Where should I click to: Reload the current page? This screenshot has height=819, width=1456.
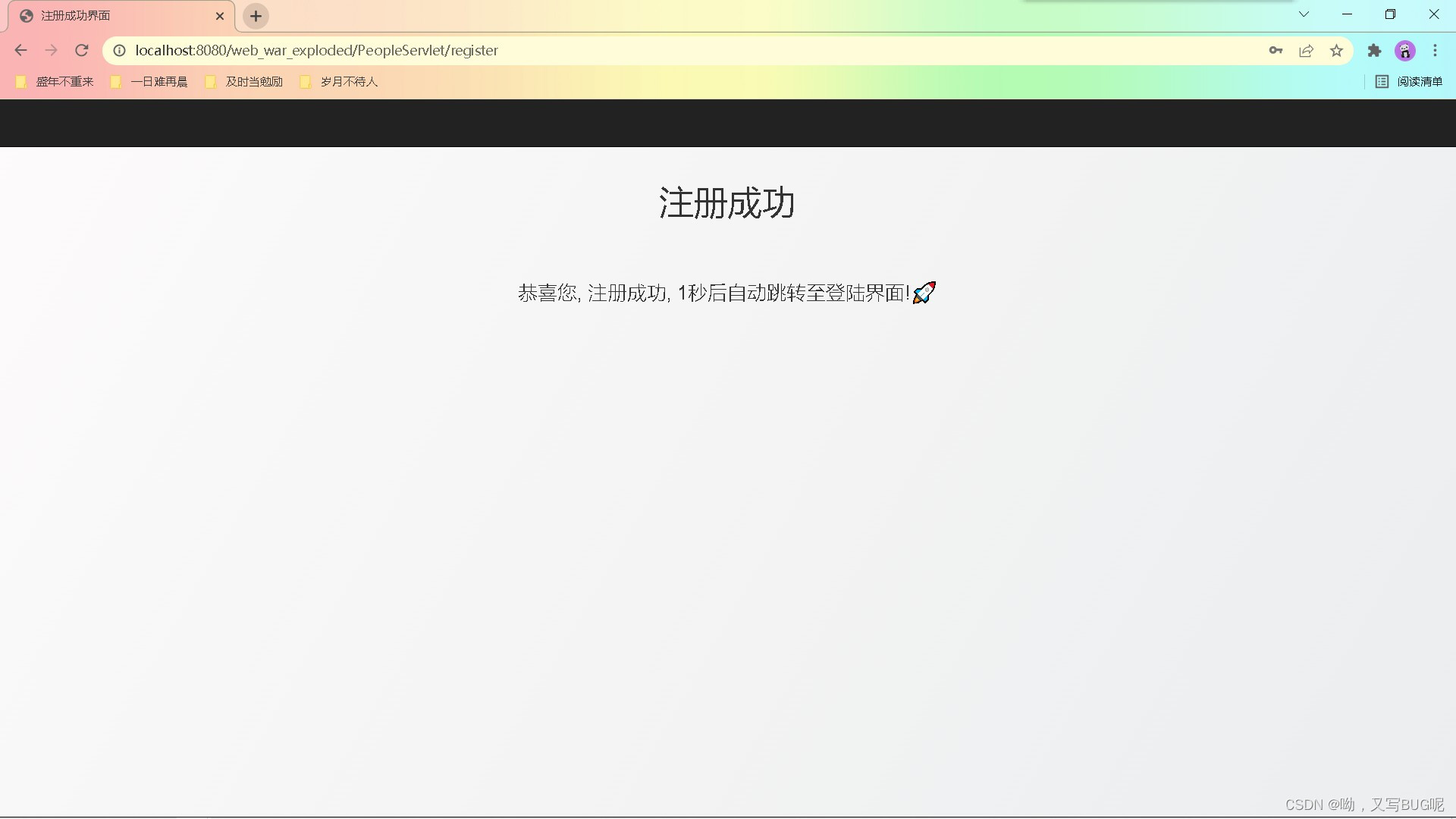(x=82, y=51)
